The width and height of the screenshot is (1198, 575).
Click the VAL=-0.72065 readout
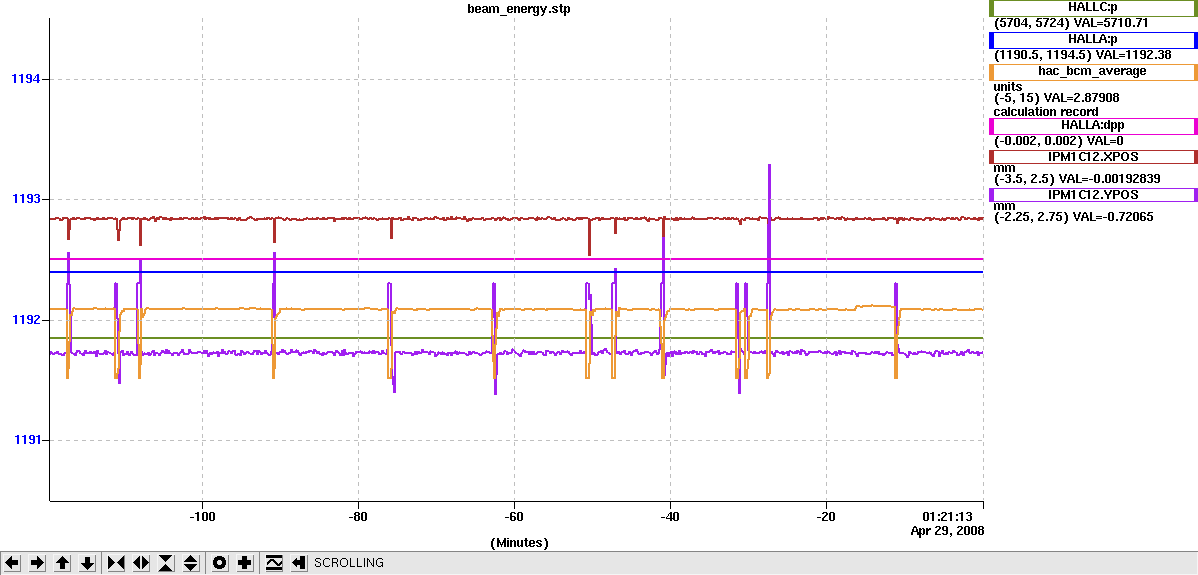click(1113, 218)
